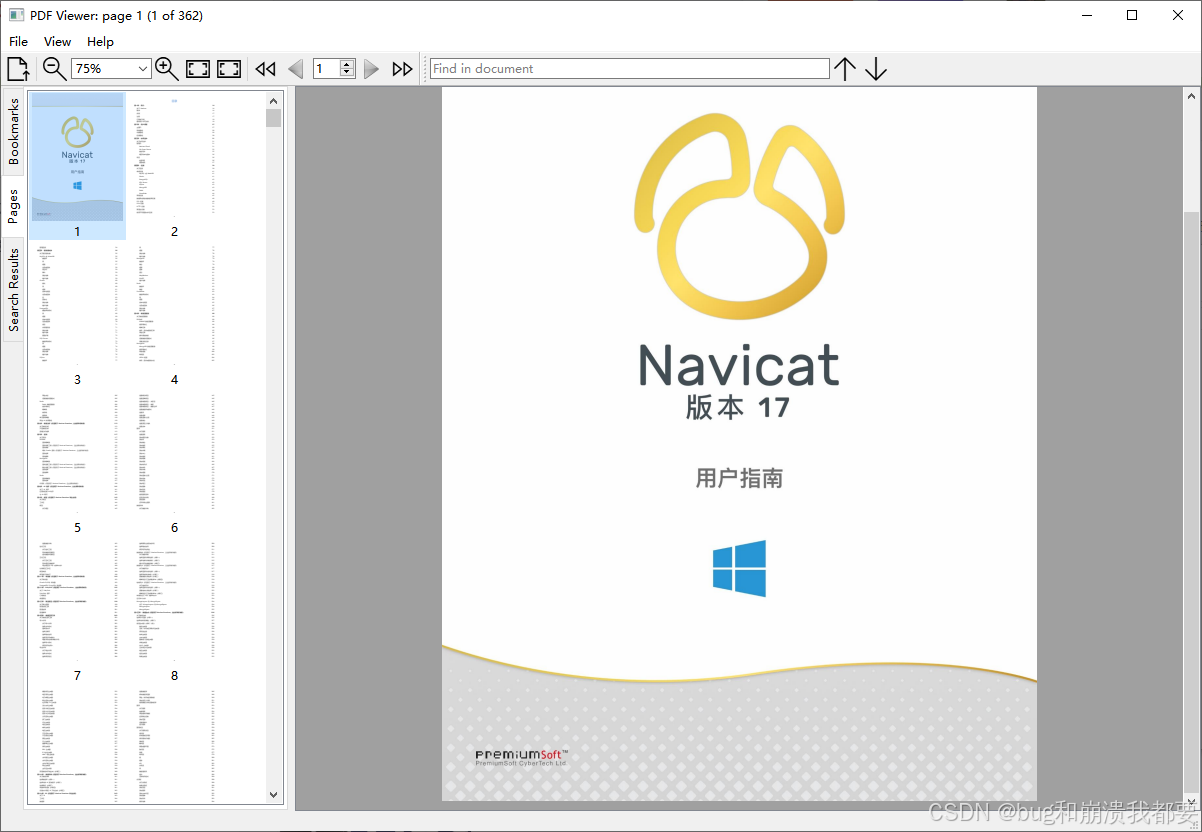Click the thumbnail panel scrollbar thumb
Screen dimensions: 1202x832
pos(274,118)
